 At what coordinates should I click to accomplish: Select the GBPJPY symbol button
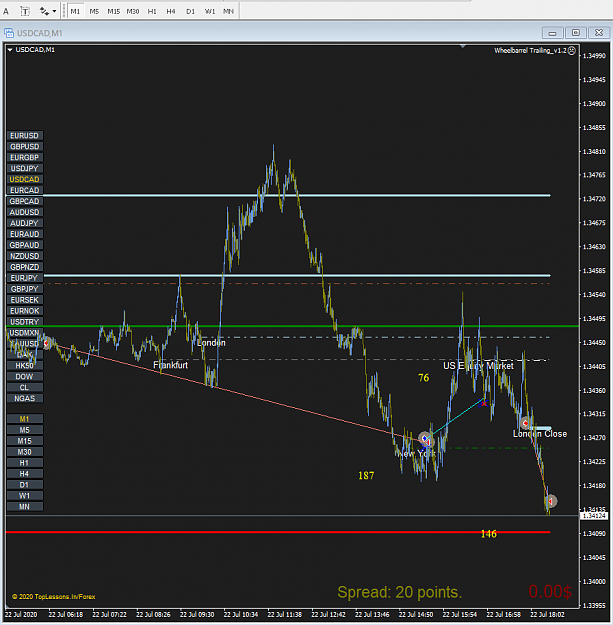click(x=25, y=289)
